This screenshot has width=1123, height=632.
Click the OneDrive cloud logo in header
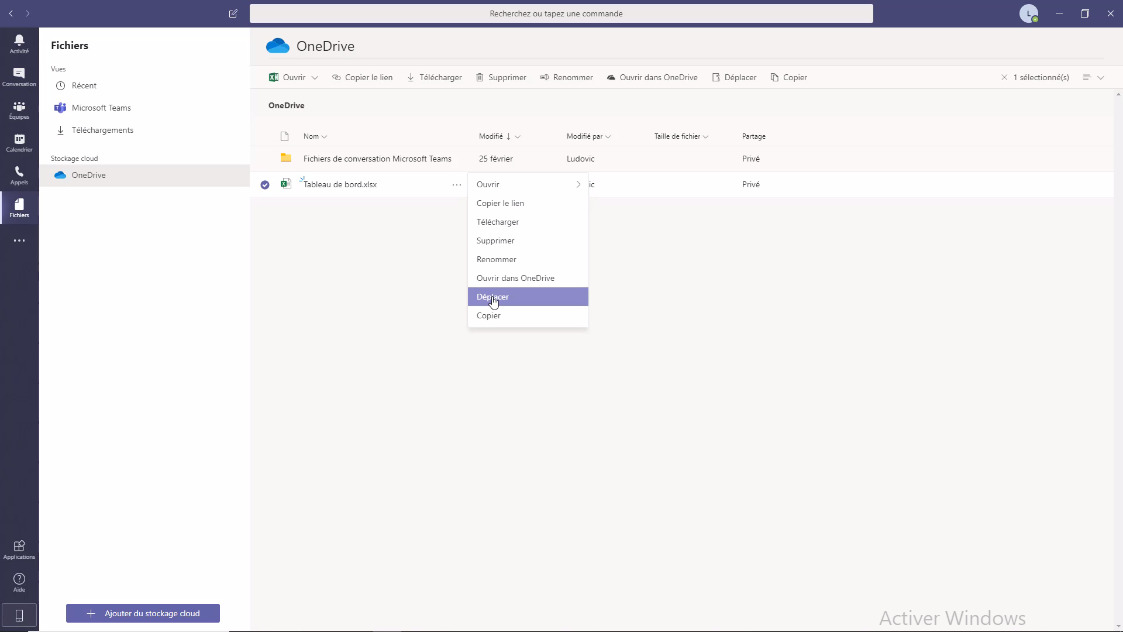click(277, 46)
